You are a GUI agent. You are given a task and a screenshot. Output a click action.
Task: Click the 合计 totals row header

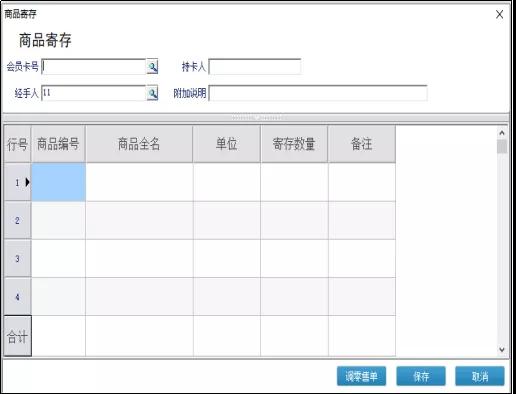point(18,336)
